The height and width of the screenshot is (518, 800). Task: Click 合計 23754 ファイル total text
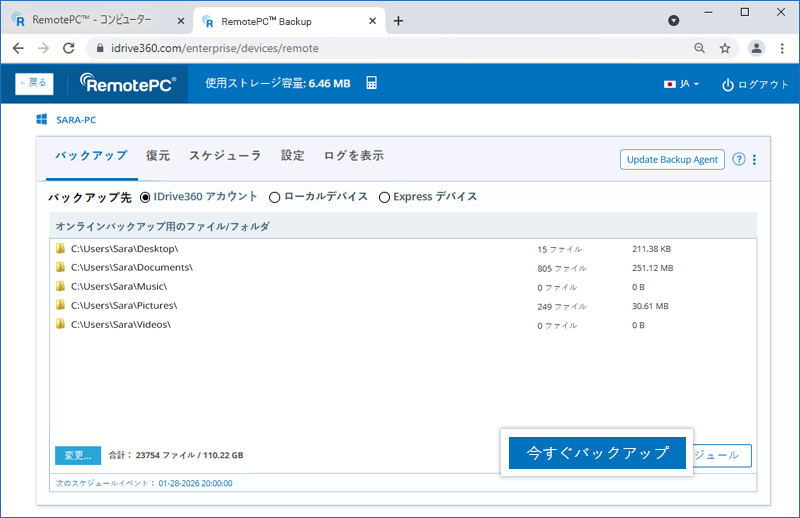(176, 455)
